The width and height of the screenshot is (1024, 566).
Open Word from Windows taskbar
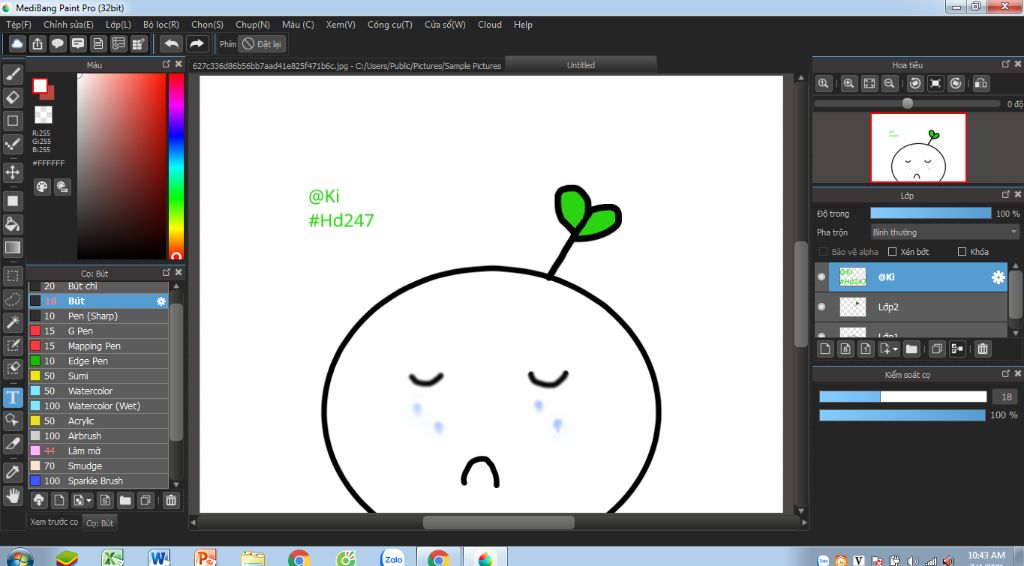tap(159, 559)
